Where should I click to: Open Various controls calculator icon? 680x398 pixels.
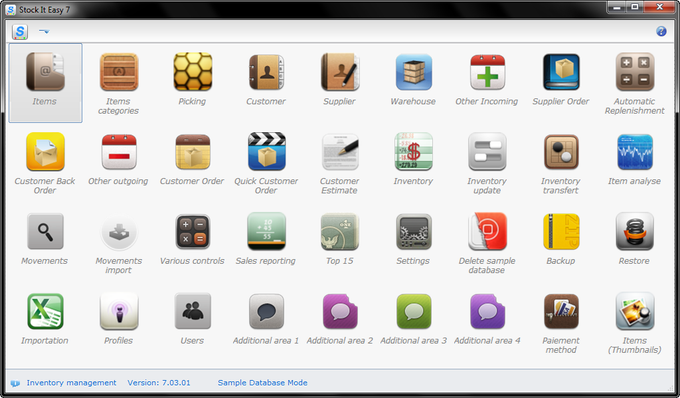pyautogui.click(x=193, y=232)
